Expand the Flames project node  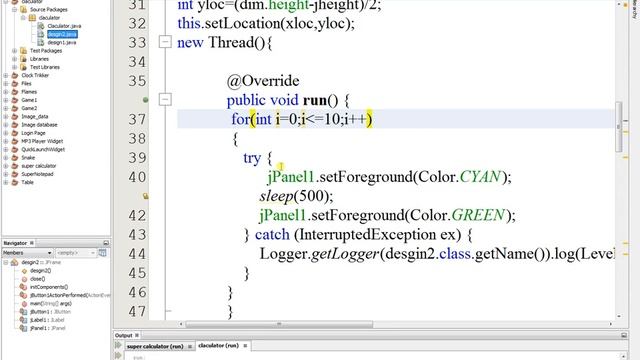(6, 92)
